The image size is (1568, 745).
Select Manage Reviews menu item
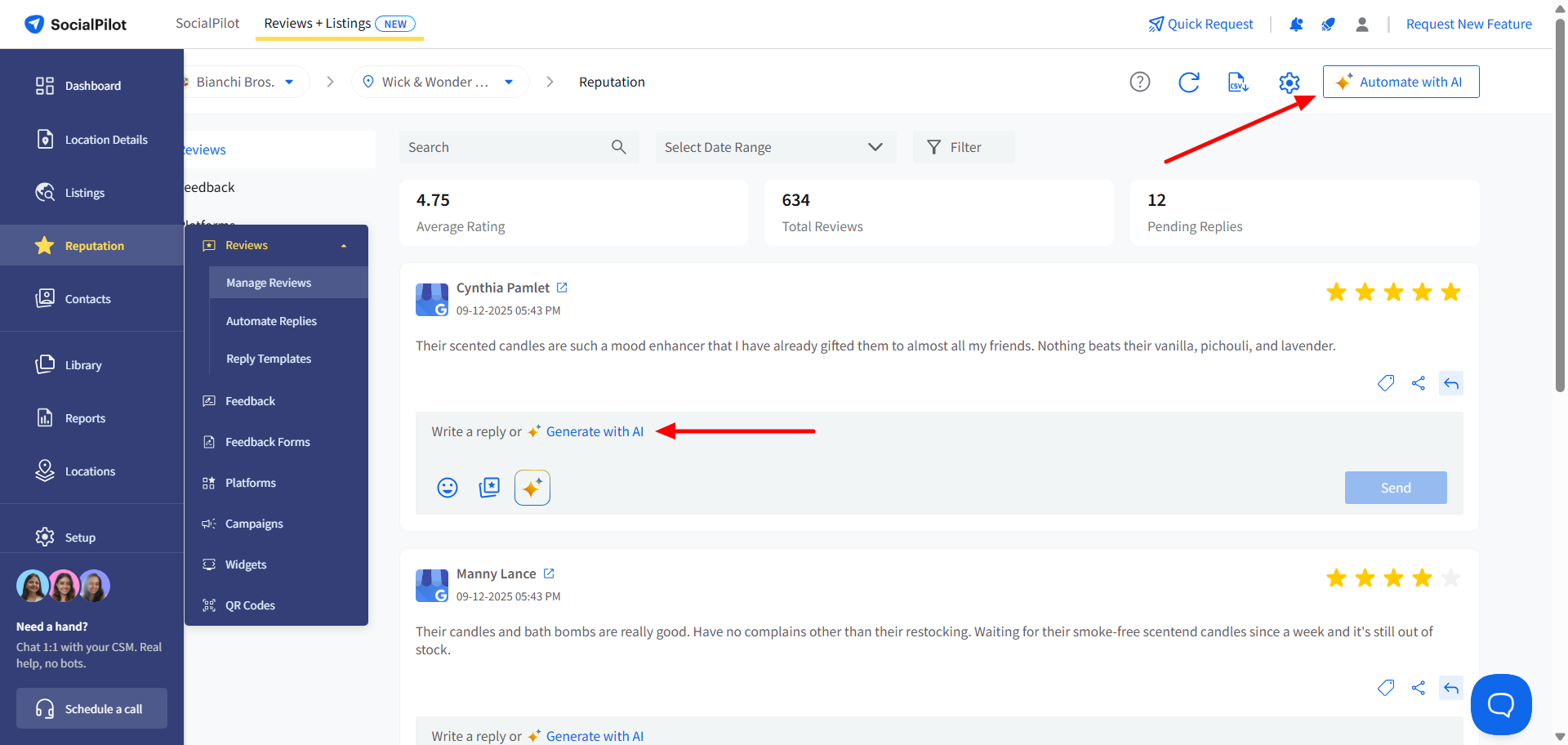point(288,283)
